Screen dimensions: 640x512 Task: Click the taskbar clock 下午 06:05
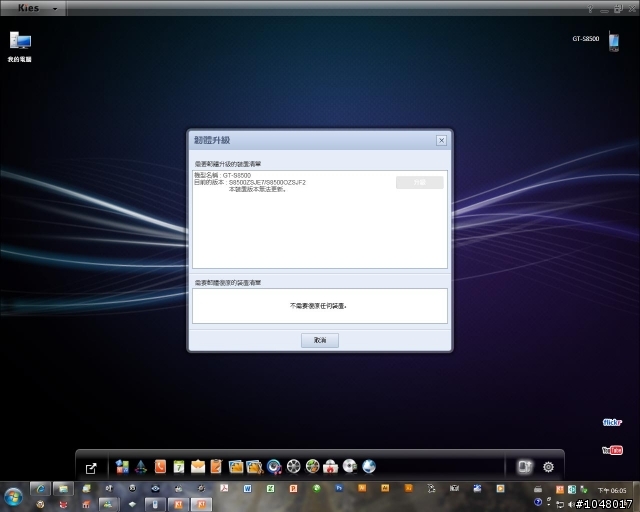click(611, 490)
